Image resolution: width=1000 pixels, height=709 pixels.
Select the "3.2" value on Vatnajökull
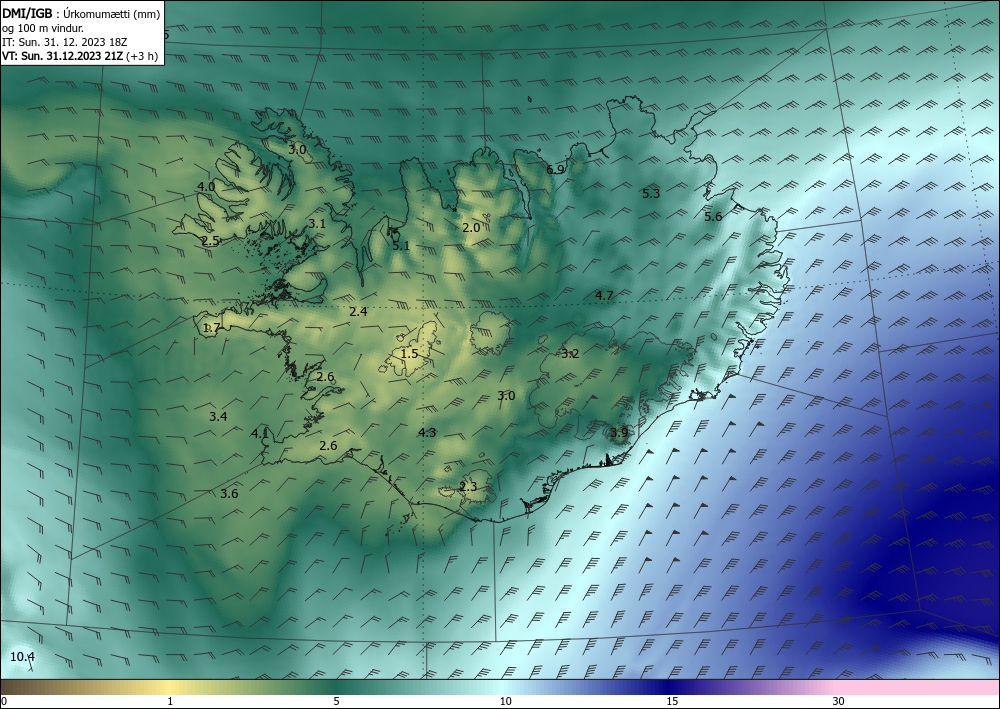click(x=570, y=354)
